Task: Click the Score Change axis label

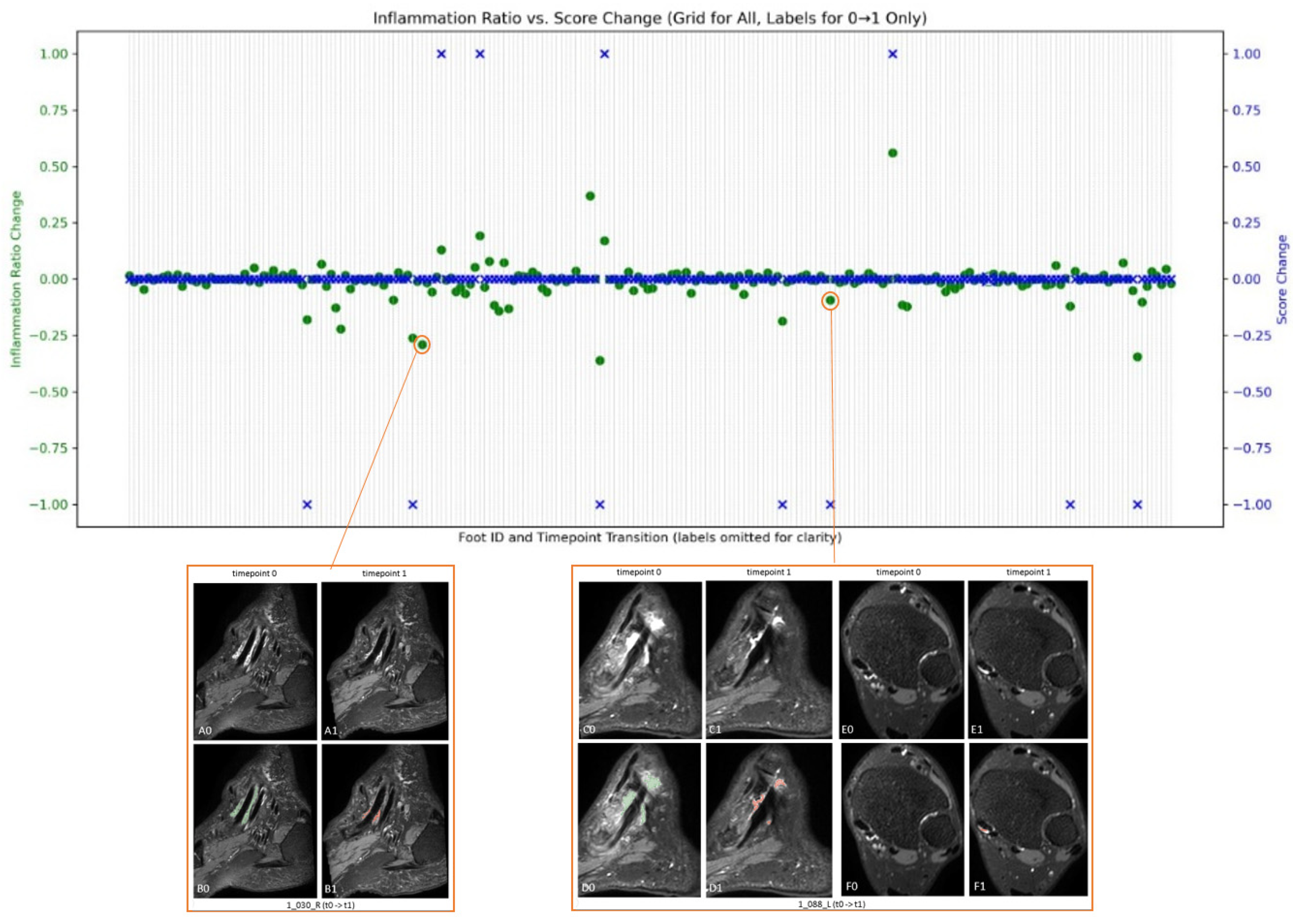Action: coord(1281,279)
